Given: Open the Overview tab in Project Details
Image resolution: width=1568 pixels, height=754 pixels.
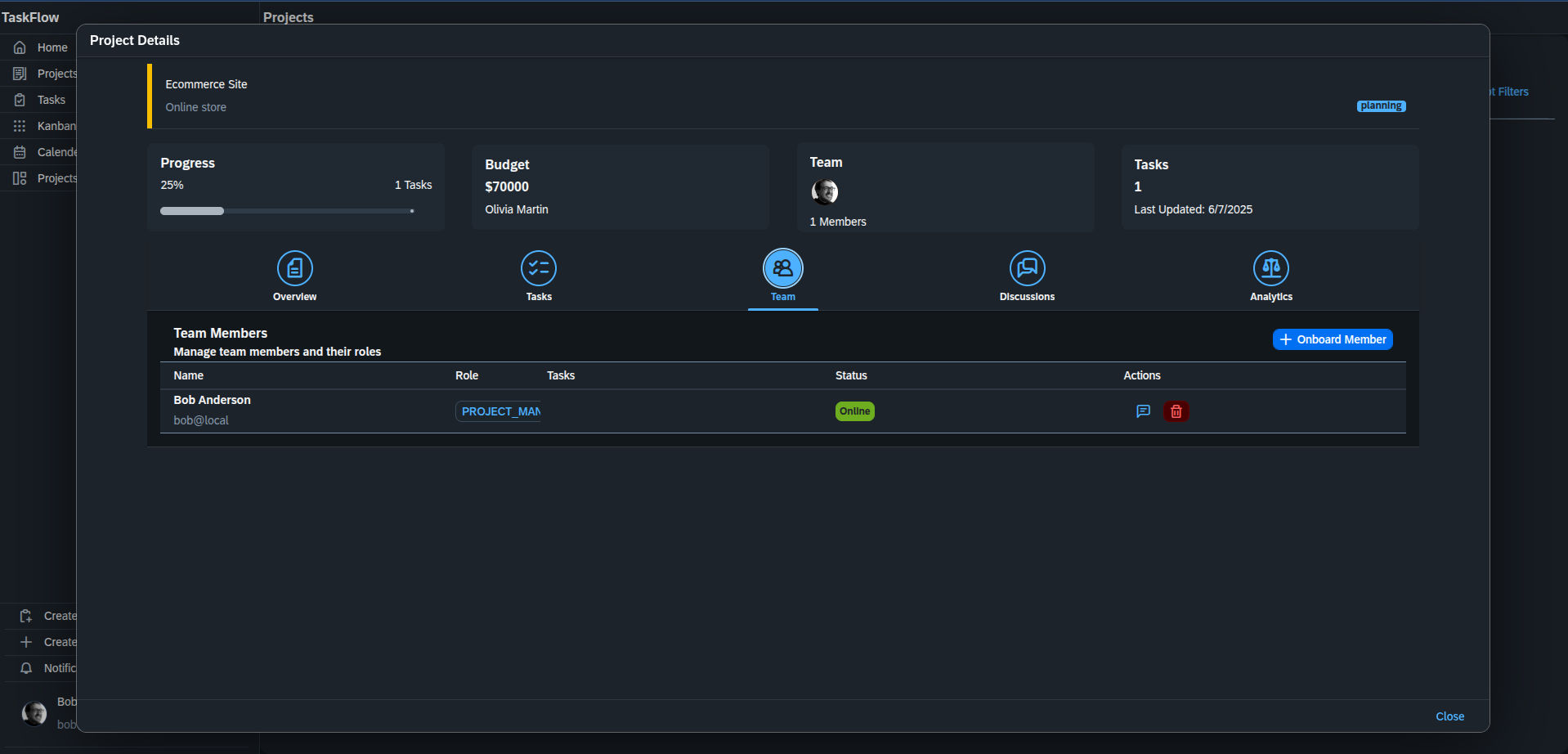Looking at the screenshot, I should tap(294, 276).
